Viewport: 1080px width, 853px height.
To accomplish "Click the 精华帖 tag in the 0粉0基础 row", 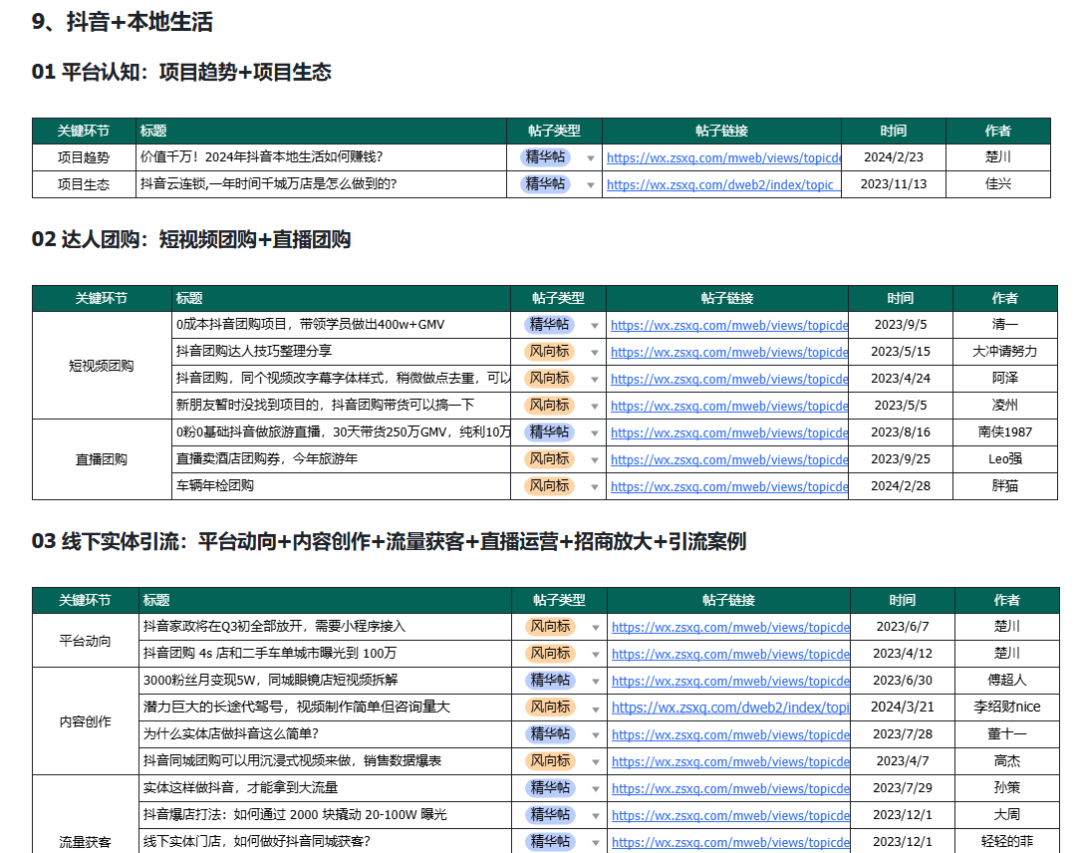I will point(550,432).
